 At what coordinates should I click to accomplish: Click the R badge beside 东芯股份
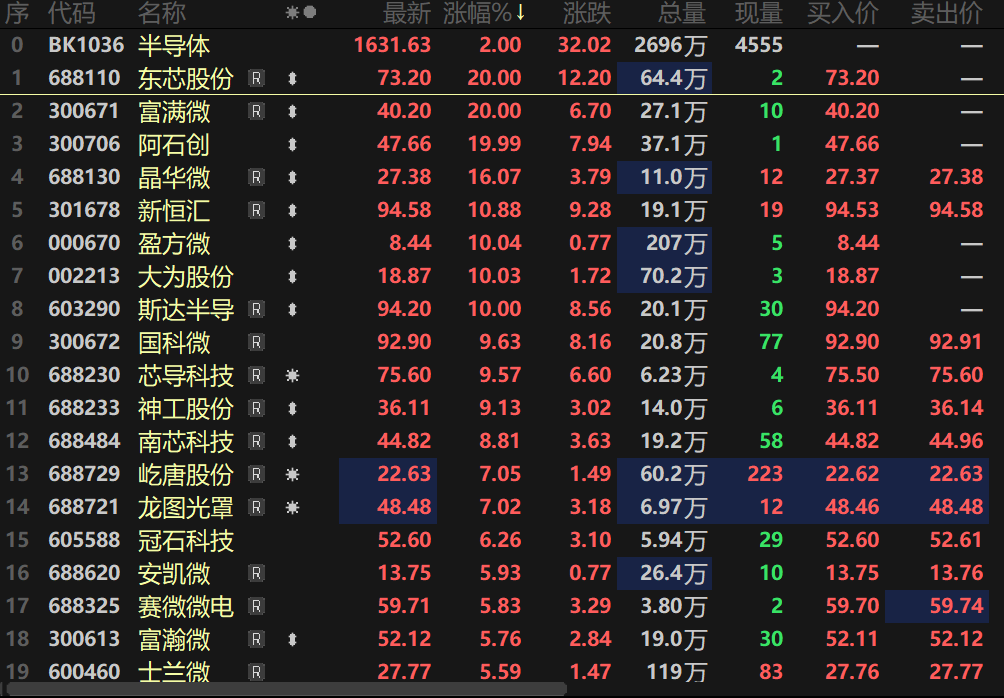pos(256,78)
